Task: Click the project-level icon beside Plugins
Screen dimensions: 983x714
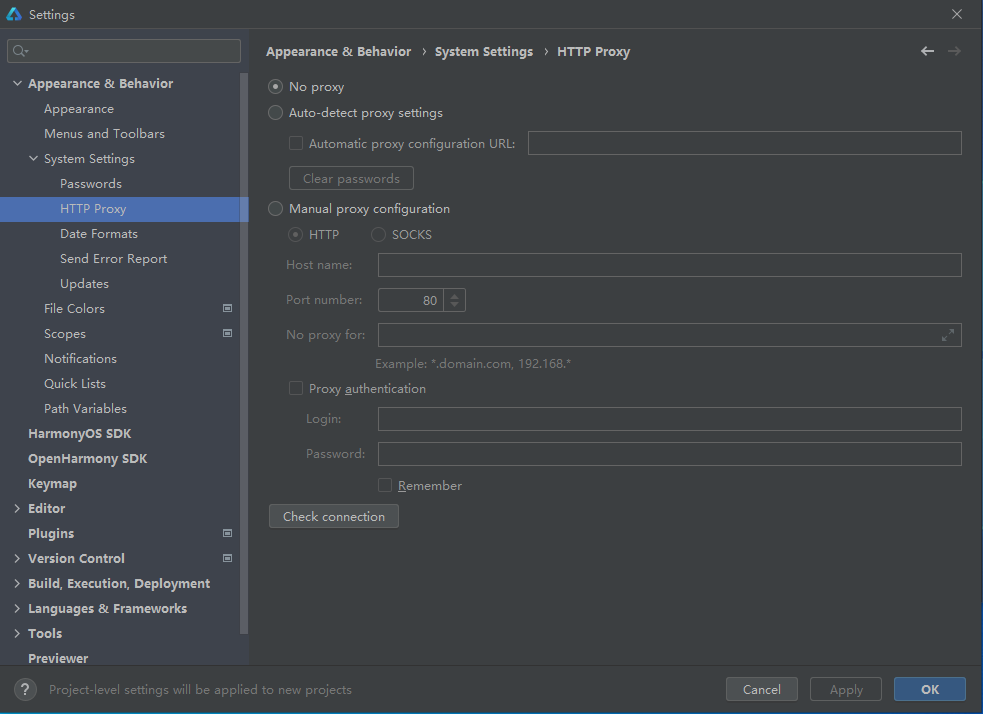Action: [228, 533]
